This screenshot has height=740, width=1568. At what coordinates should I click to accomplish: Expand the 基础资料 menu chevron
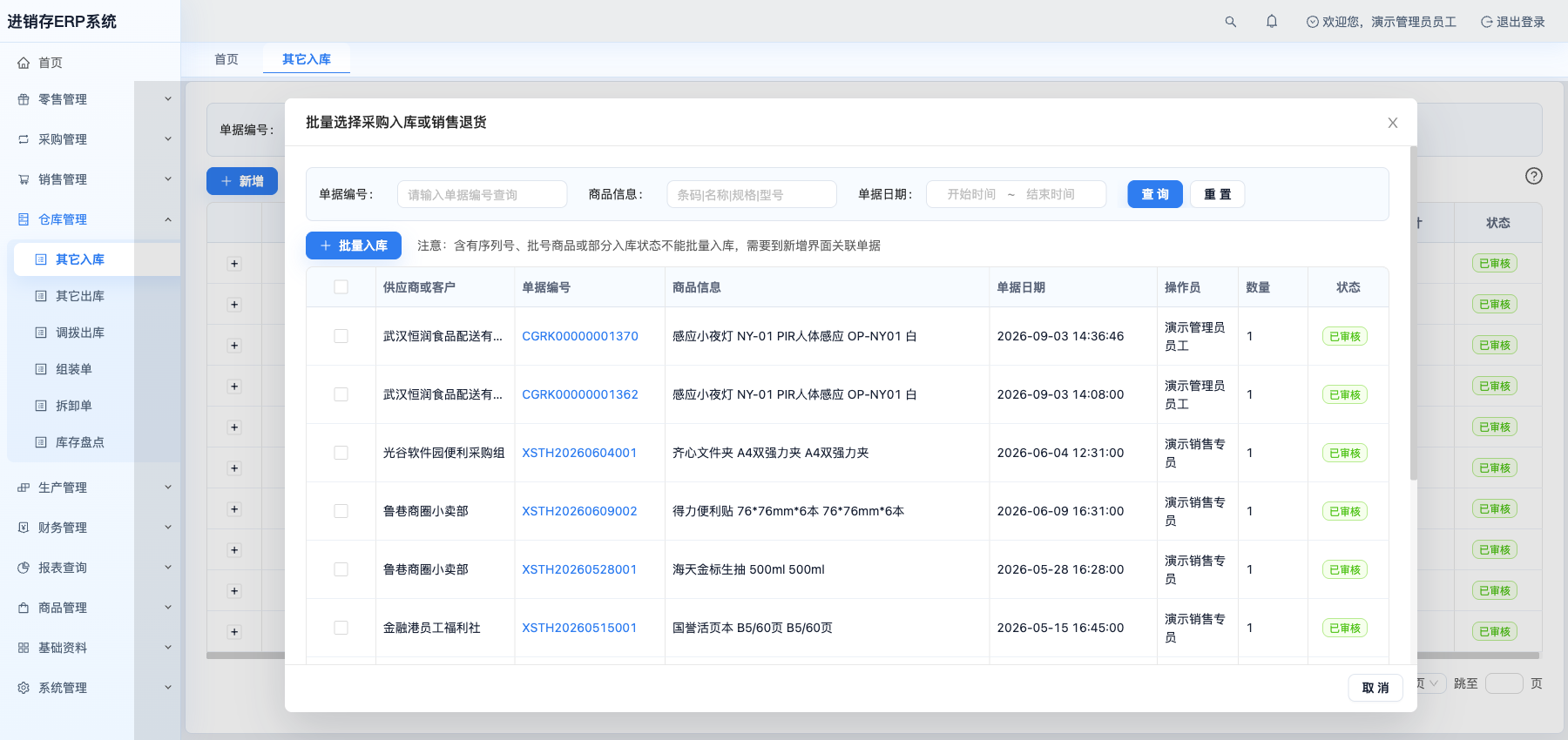tap(168, 648)
